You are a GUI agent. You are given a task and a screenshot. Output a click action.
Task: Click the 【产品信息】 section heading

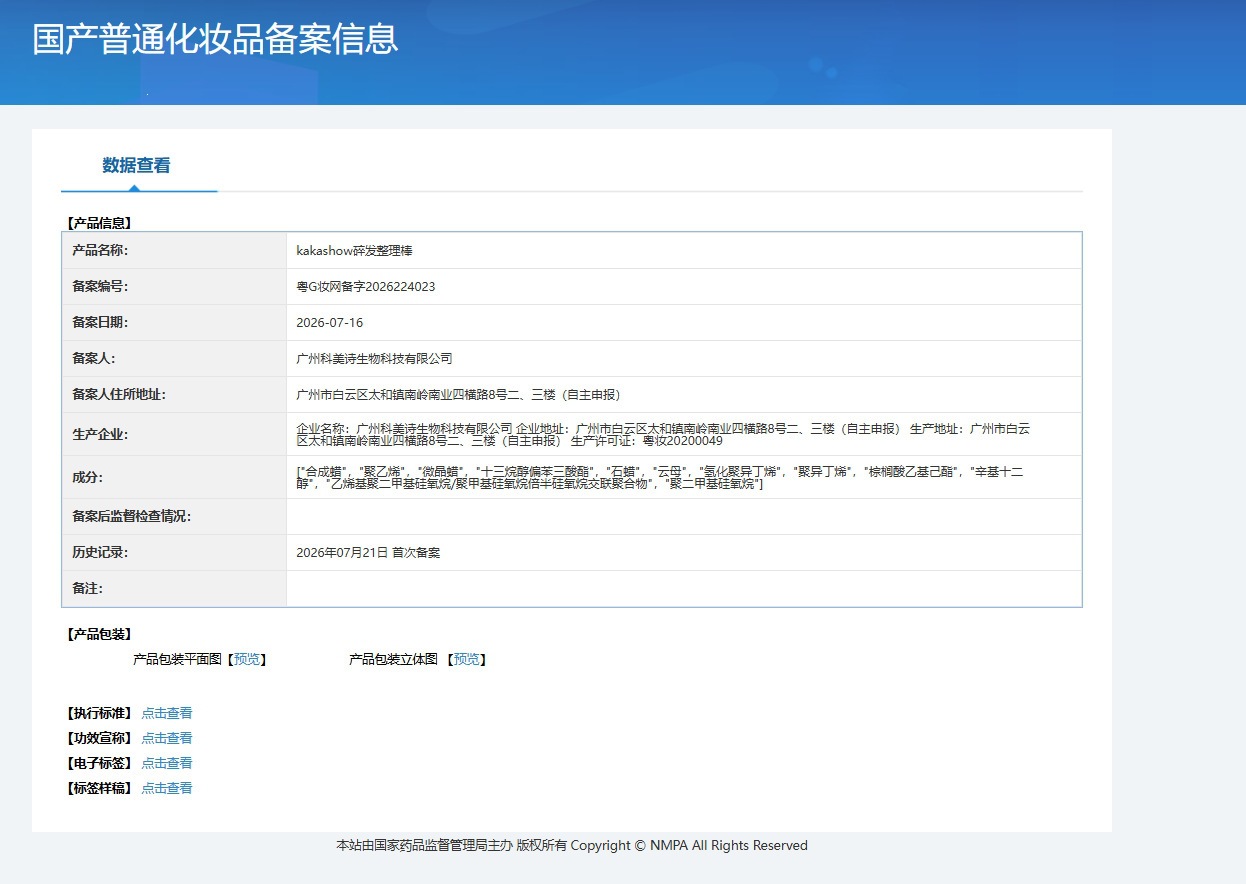99,223
